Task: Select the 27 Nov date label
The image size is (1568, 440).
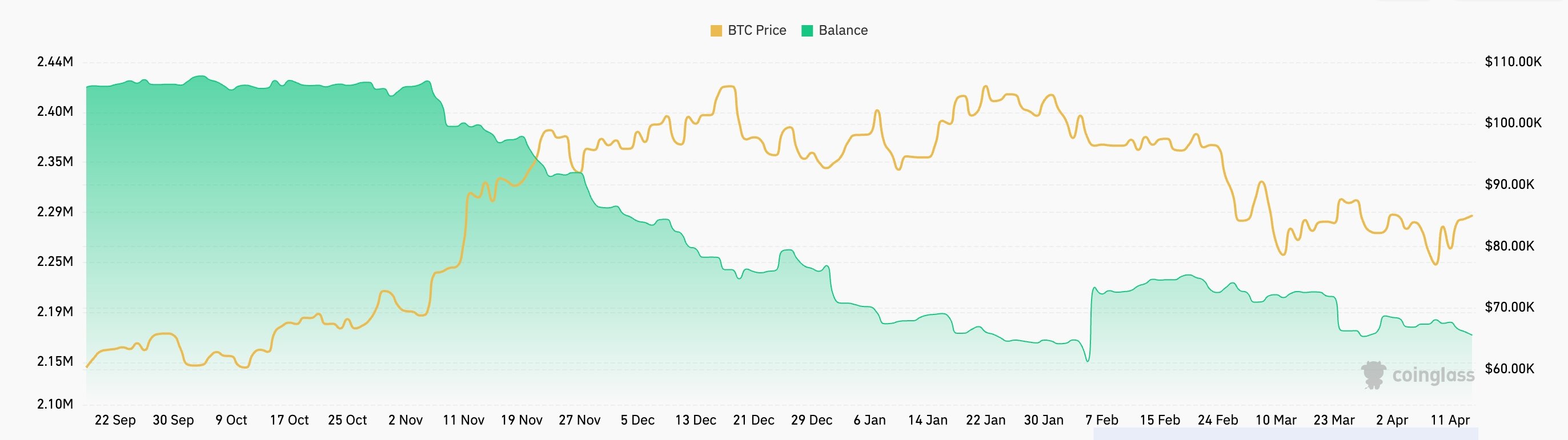Action: [x=579, y=420]
